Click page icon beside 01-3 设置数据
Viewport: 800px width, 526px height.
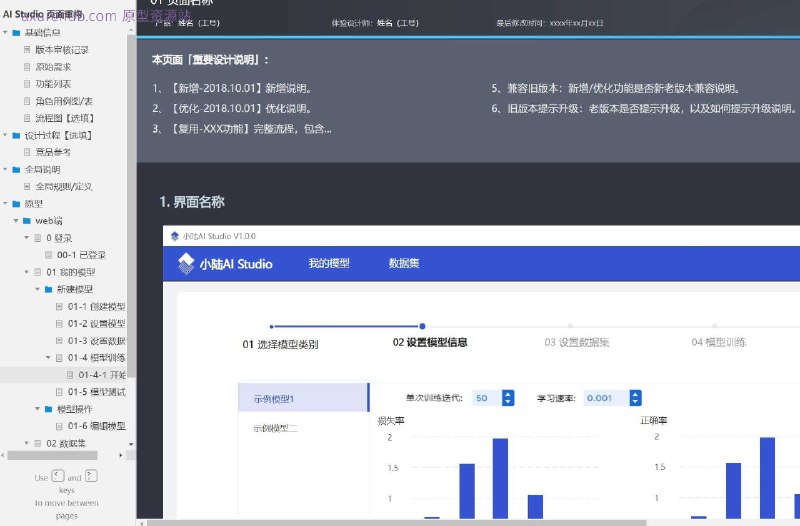(59, 340)
